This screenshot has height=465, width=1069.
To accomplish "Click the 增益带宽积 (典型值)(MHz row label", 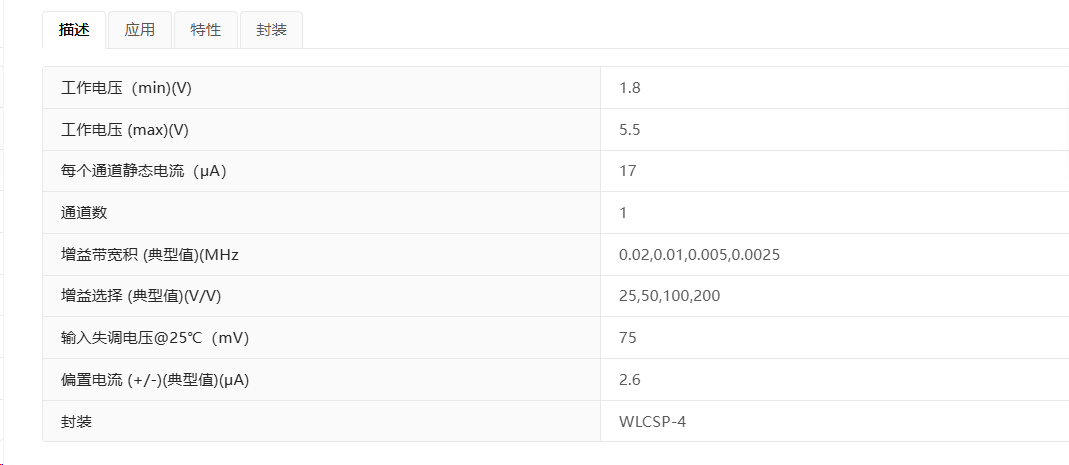I will [149, 255].
